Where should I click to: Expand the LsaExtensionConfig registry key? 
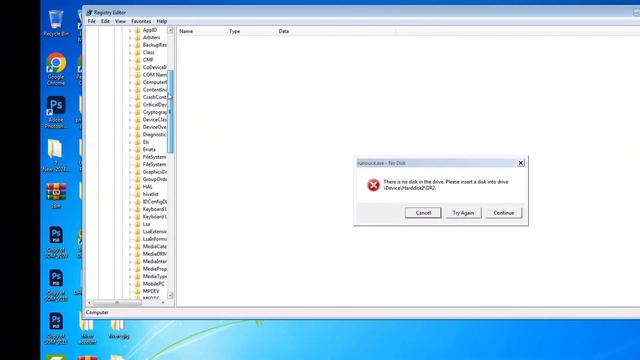[x=131, y=231]
